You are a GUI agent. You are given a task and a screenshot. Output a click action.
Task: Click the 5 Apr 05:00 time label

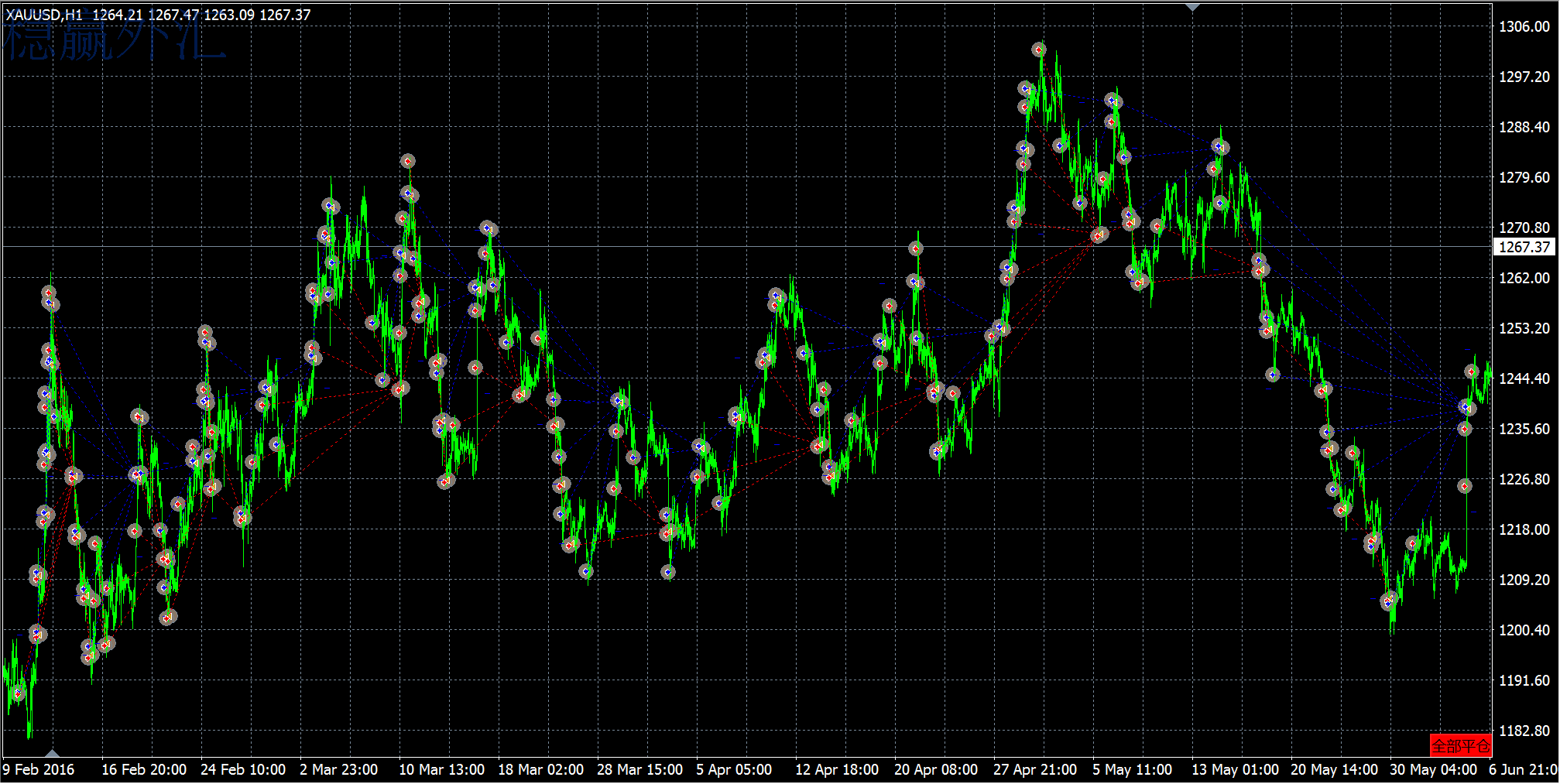coord(734,769)
